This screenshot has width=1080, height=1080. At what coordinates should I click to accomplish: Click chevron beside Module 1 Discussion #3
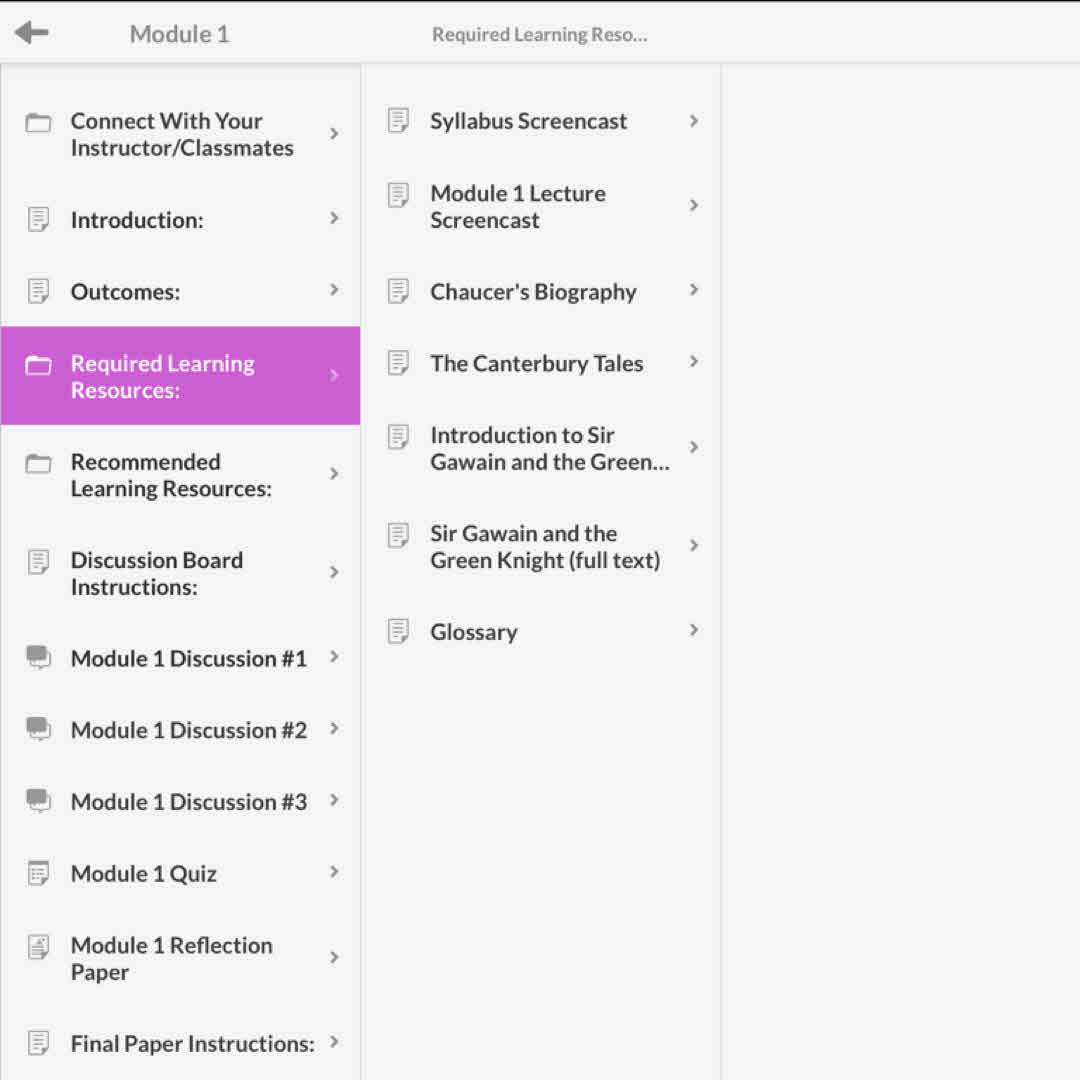click(x=334, y=800)
